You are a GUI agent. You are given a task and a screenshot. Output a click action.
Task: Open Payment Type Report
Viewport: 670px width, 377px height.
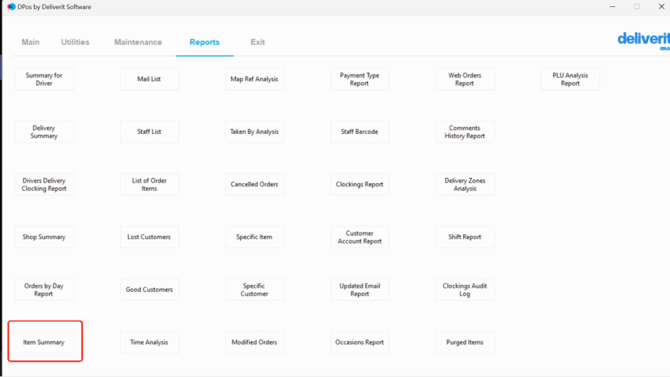(359, 79)
